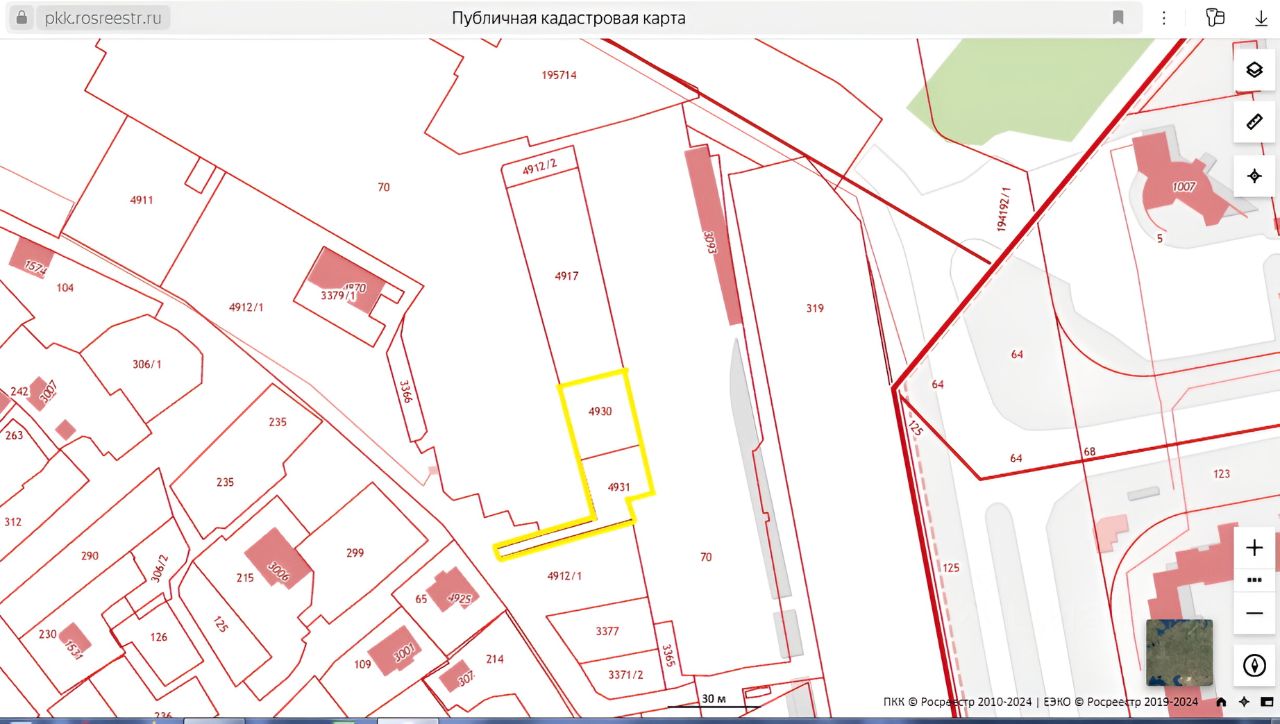Open the browser's vertical dots menu

coord(1163,18)
